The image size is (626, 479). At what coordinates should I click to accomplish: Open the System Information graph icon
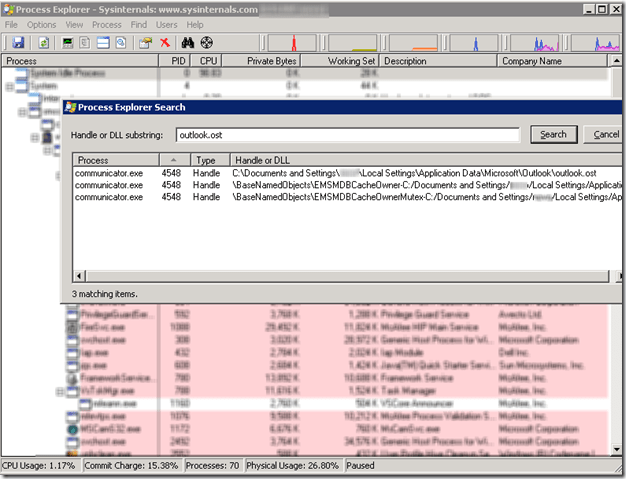[68, 43]
